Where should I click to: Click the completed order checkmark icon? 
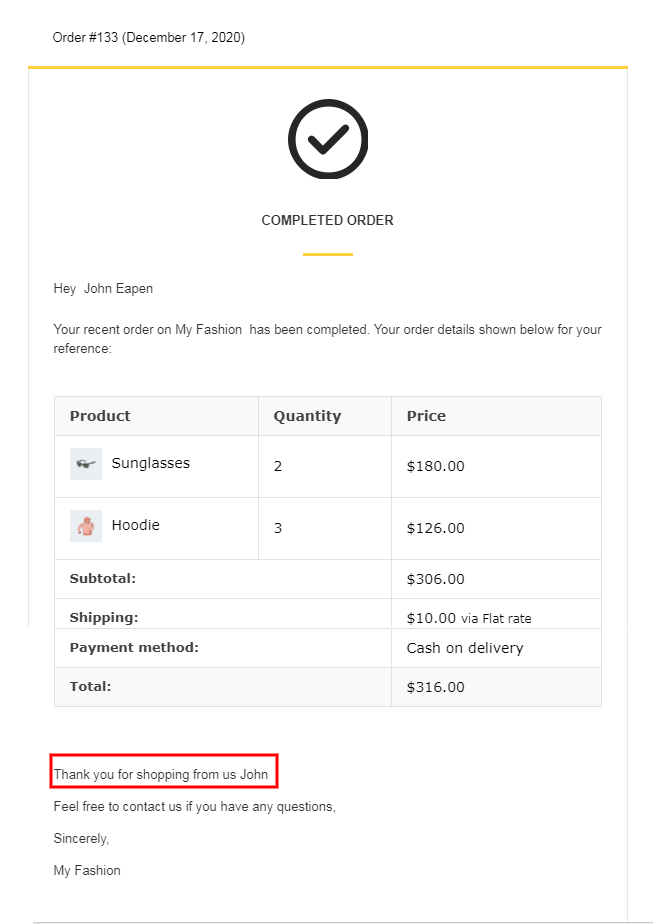(328, 139)
